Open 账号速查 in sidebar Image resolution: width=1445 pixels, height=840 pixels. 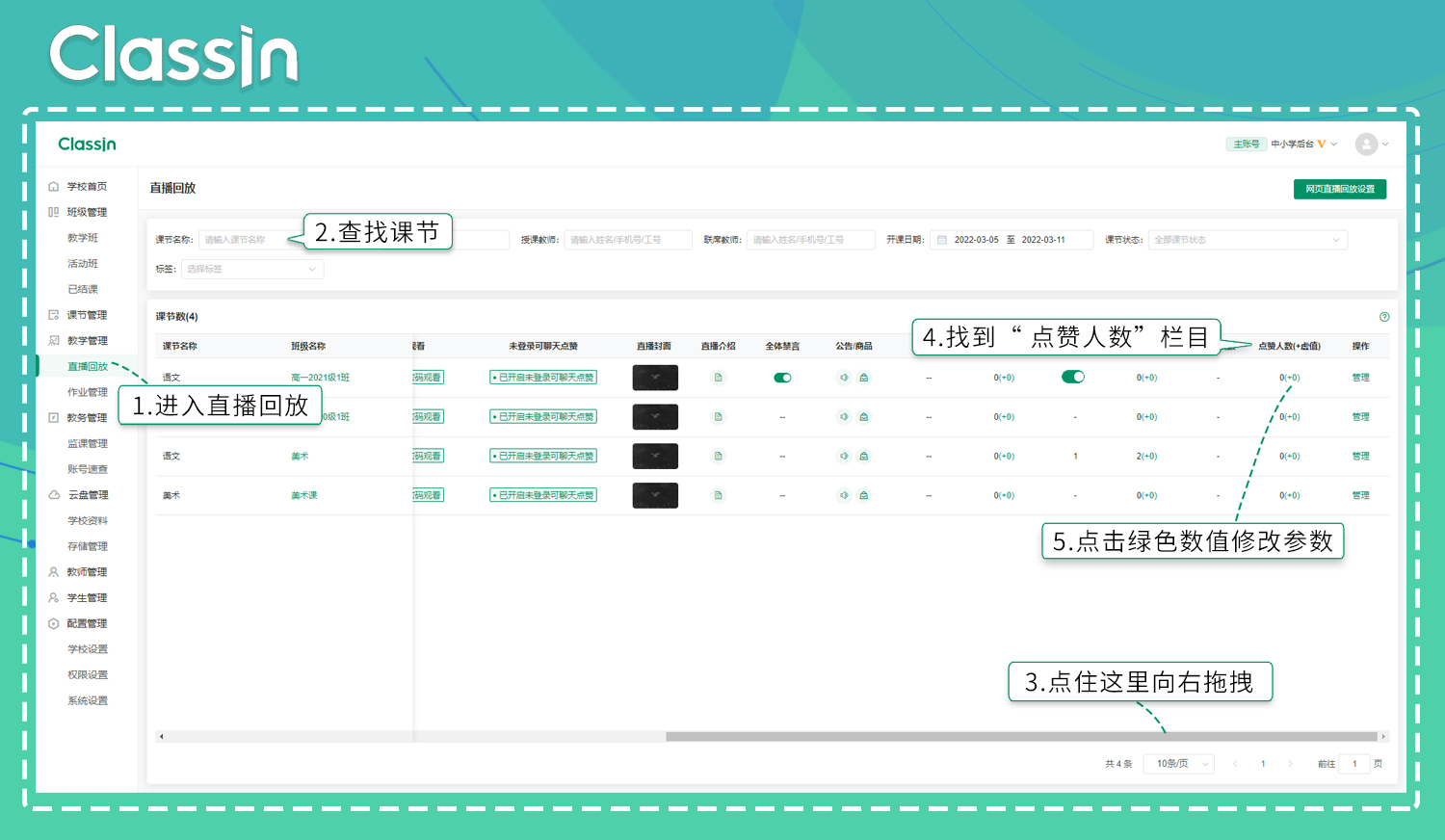click(x=88, y=470)
